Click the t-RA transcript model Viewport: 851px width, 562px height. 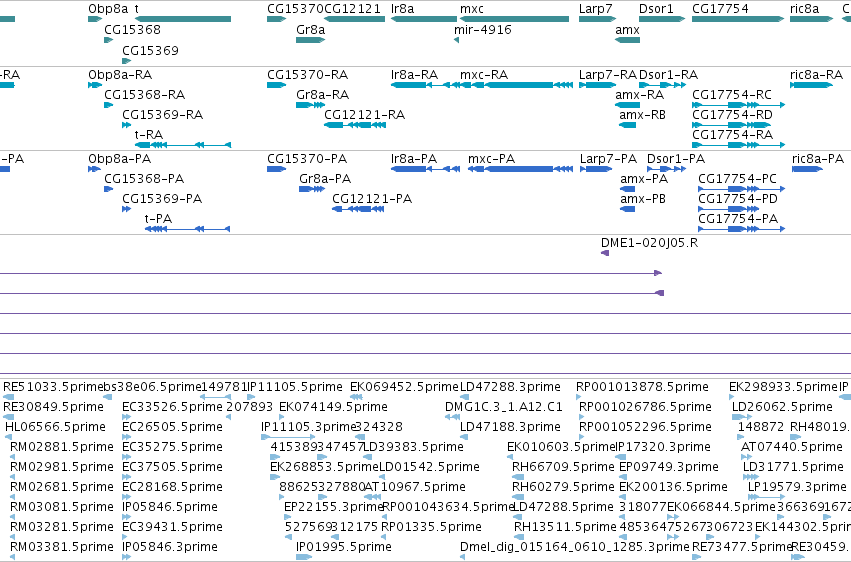[x=183, y=145]
